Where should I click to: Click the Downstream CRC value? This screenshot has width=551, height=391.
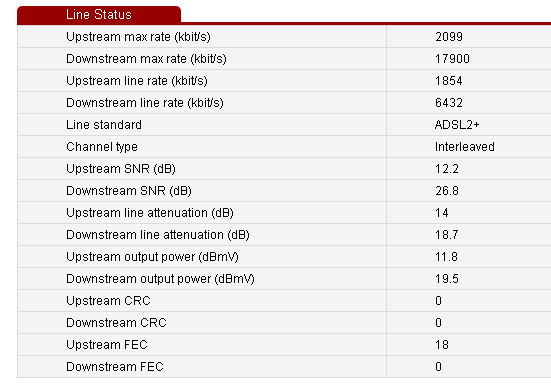pyautogui.click(x=438, y=323)
